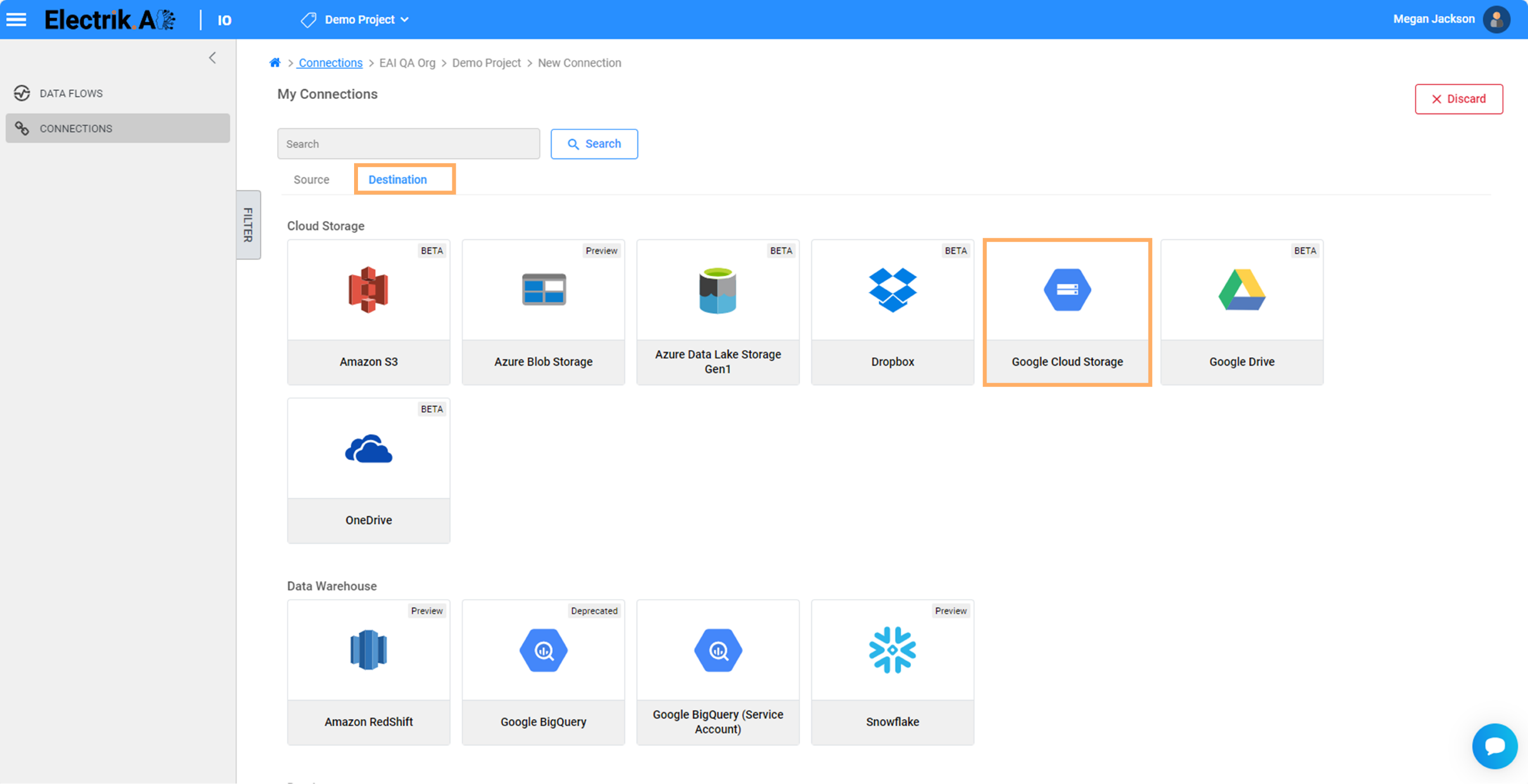The image size is (1528, 784).
Task: Click the Amazon S3 label
Action: 369,362
